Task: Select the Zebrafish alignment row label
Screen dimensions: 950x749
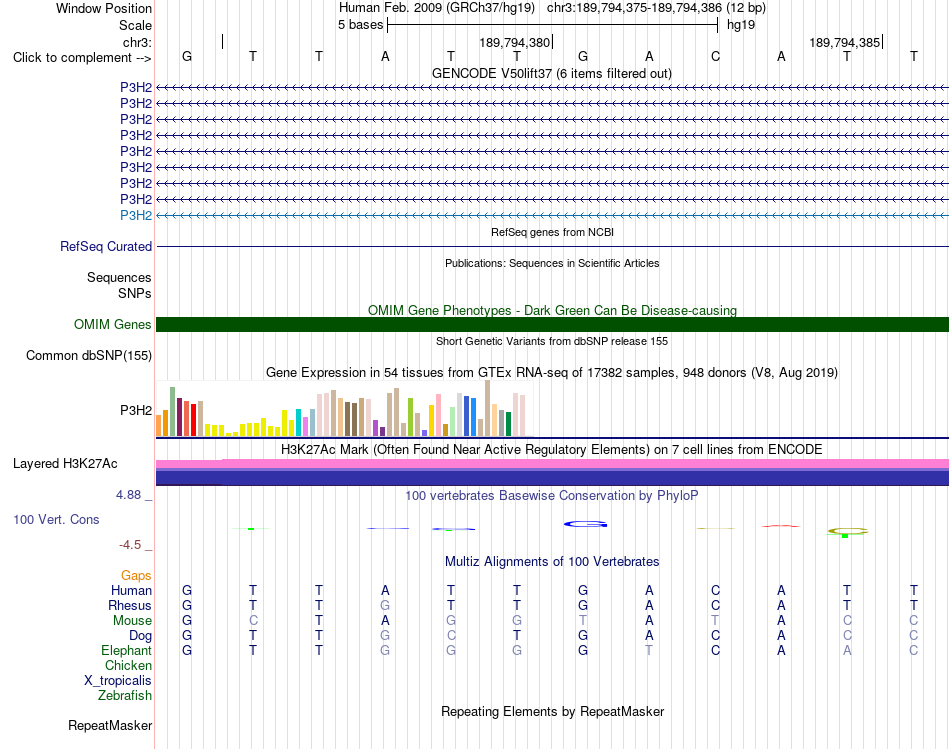Action: [125, 696]
